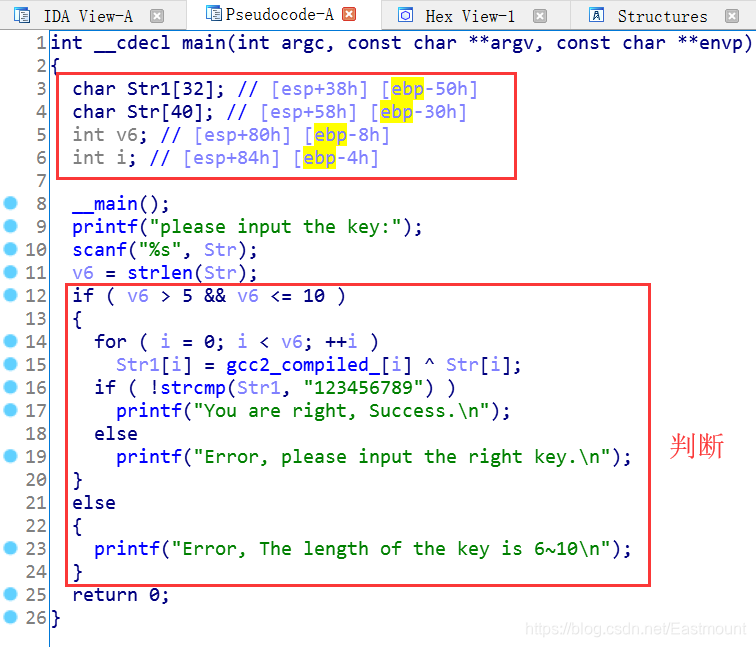Click highlighted ebp in ebp-8h comment
756x647 pixels.
[330, 135]
